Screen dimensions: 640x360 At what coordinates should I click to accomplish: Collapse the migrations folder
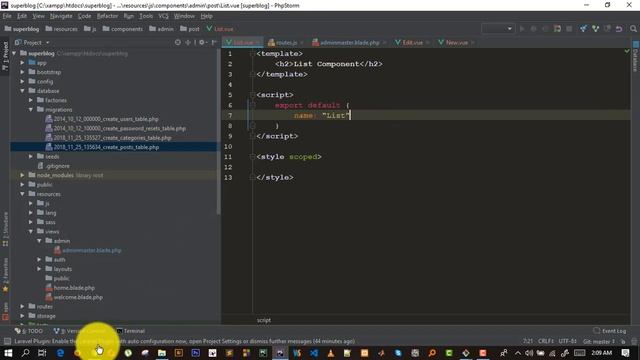tap(31, 110)
